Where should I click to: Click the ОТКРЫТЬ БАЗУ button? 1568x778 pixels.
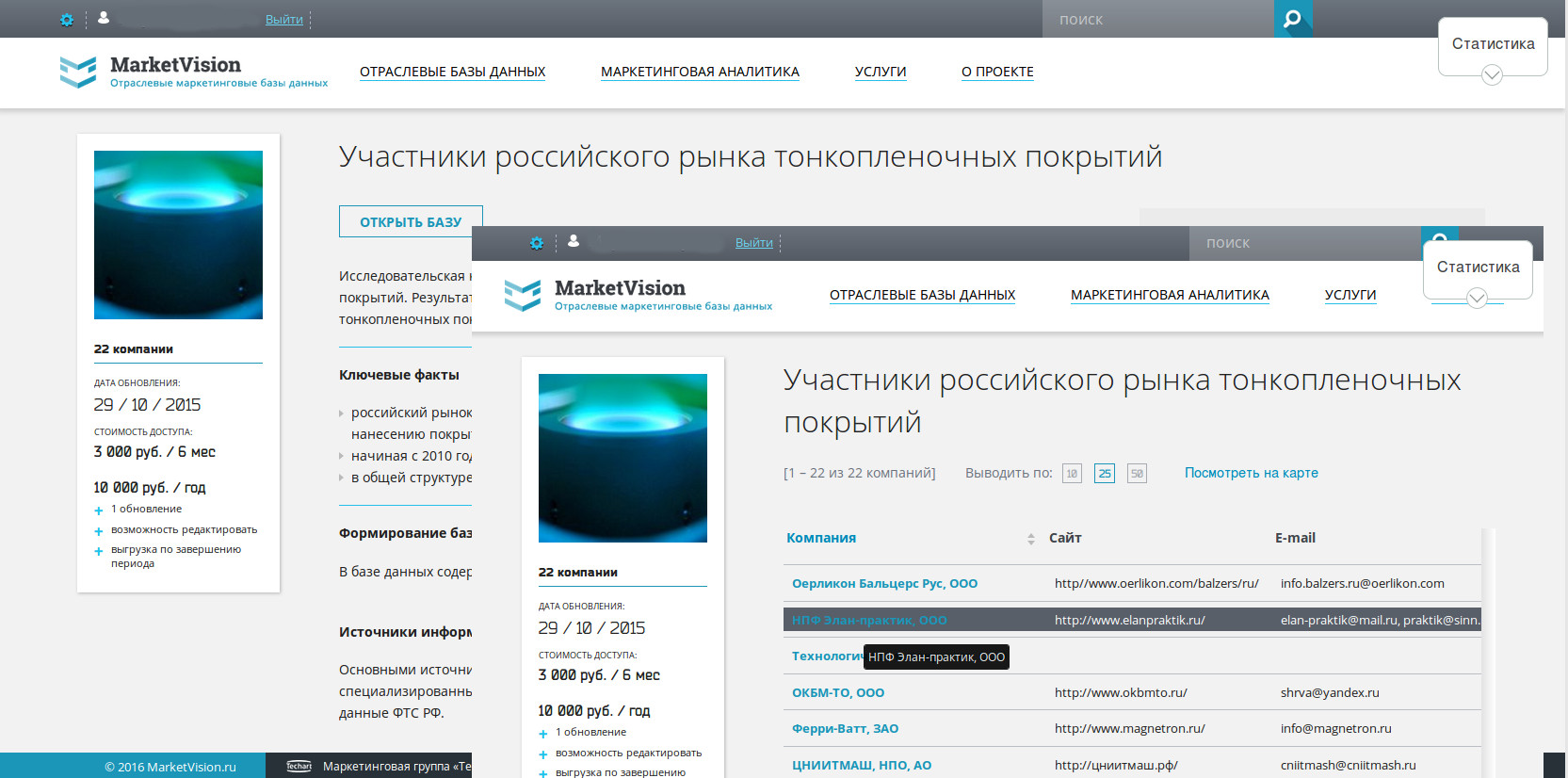pos(411,221)
